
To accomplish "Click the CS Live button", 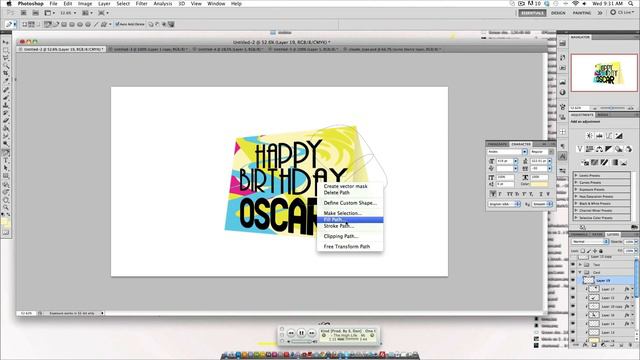I will coord(622,13).
